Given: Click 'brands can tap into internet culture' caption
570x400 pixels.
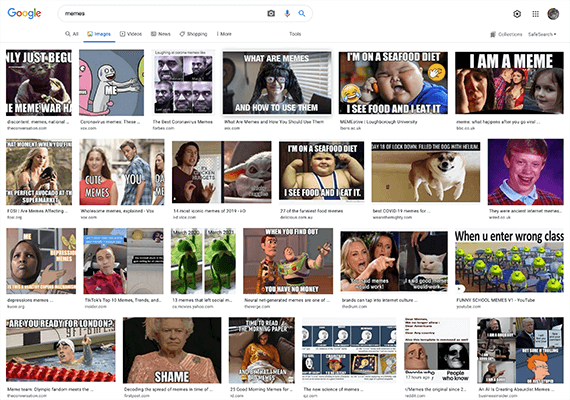Looking at the screenshot, I should click(x=380, y=300).
